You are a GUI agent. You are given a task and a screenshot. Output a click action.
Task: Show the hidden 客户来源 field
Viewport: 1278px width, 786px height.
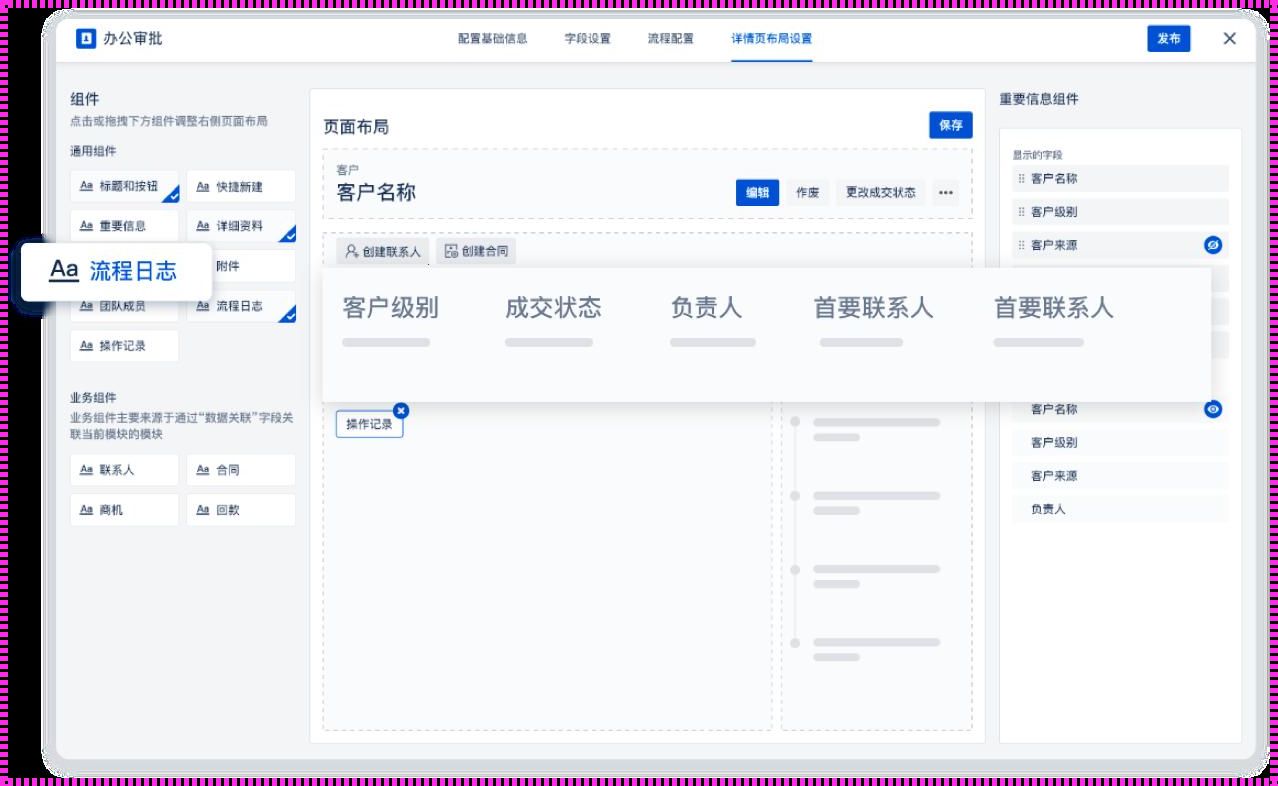coord(1211,244)
